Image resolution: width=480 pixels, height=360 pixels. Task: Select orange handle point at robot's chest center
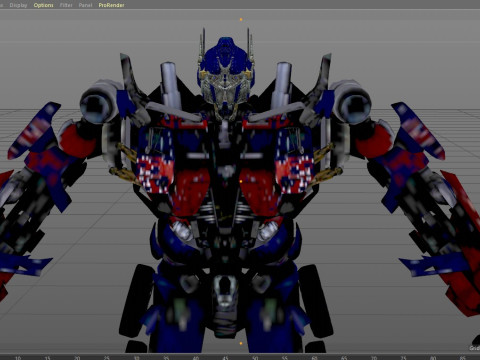[241, 181]
